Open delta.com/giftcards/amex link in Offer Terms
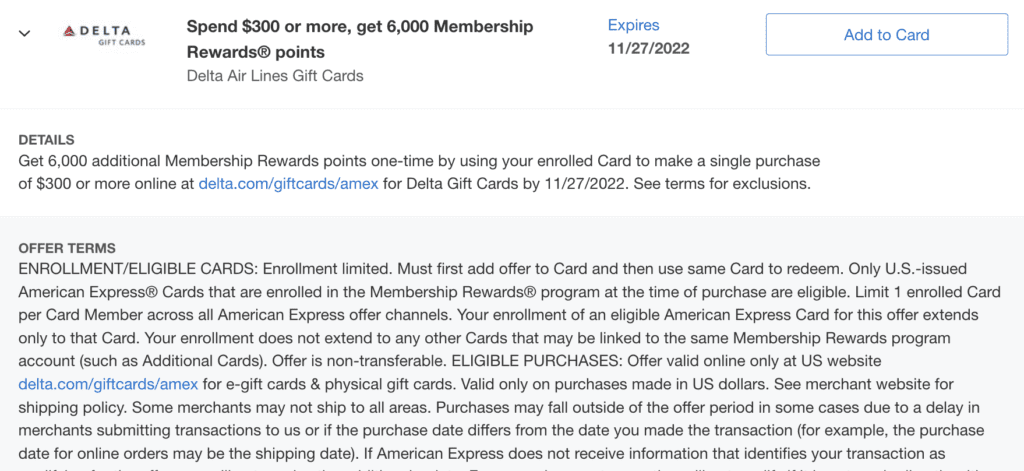Viewport: 1024px width, 471px height. click(x=108, y=383)
